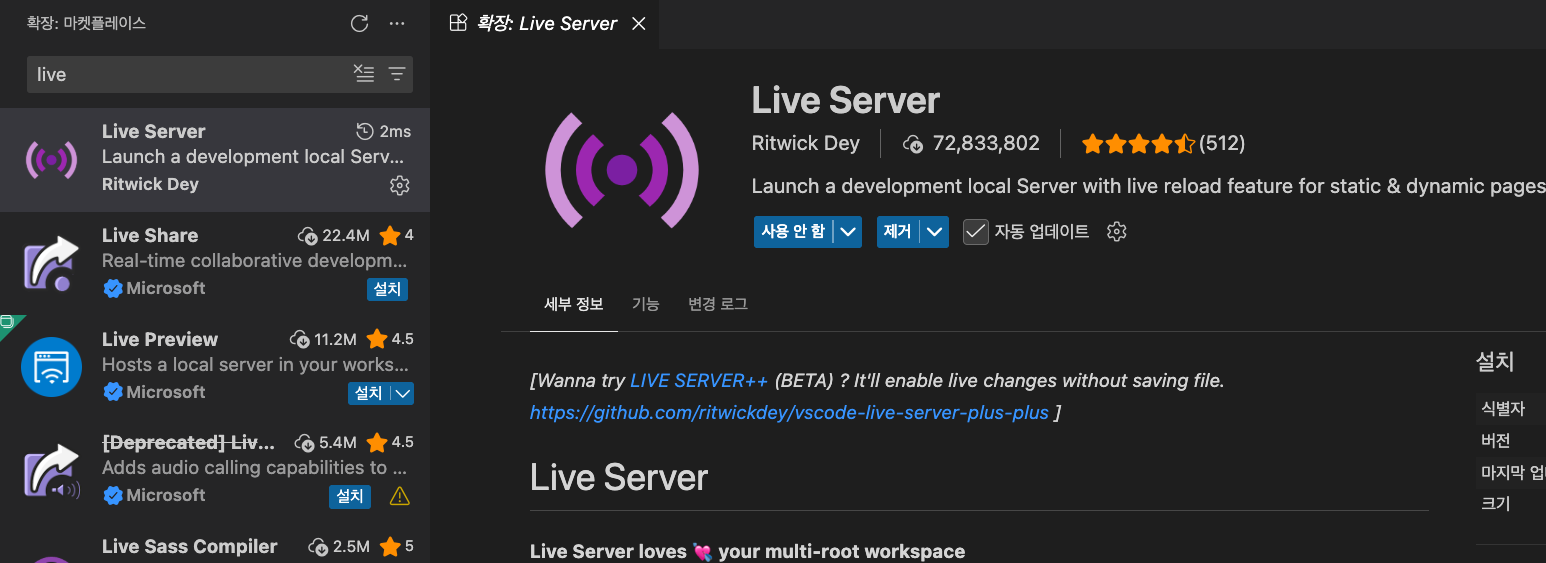1546x563 pixels.
Task: Expand Live Preview install dropdown arrow
Action: click(x=402, y=393)
